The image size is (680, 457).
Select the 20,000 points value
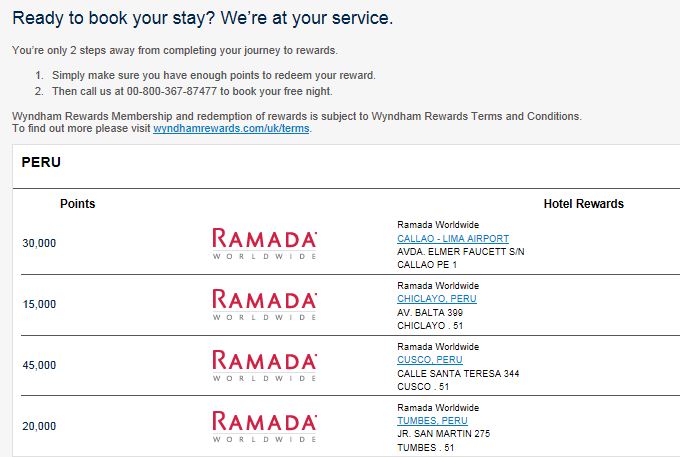click(39, 426)
